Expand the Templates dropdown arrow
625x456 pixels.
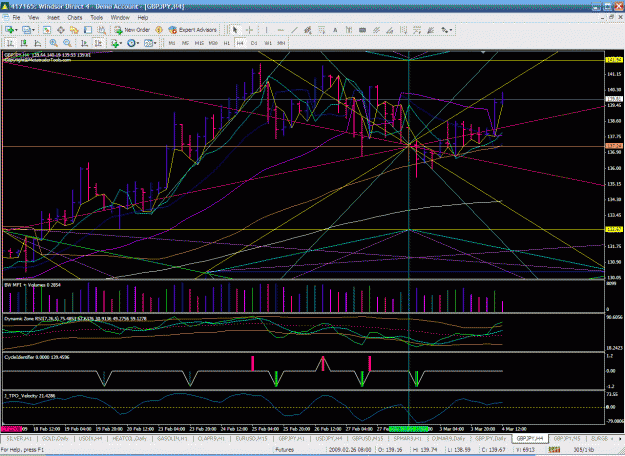pos(155,43)
